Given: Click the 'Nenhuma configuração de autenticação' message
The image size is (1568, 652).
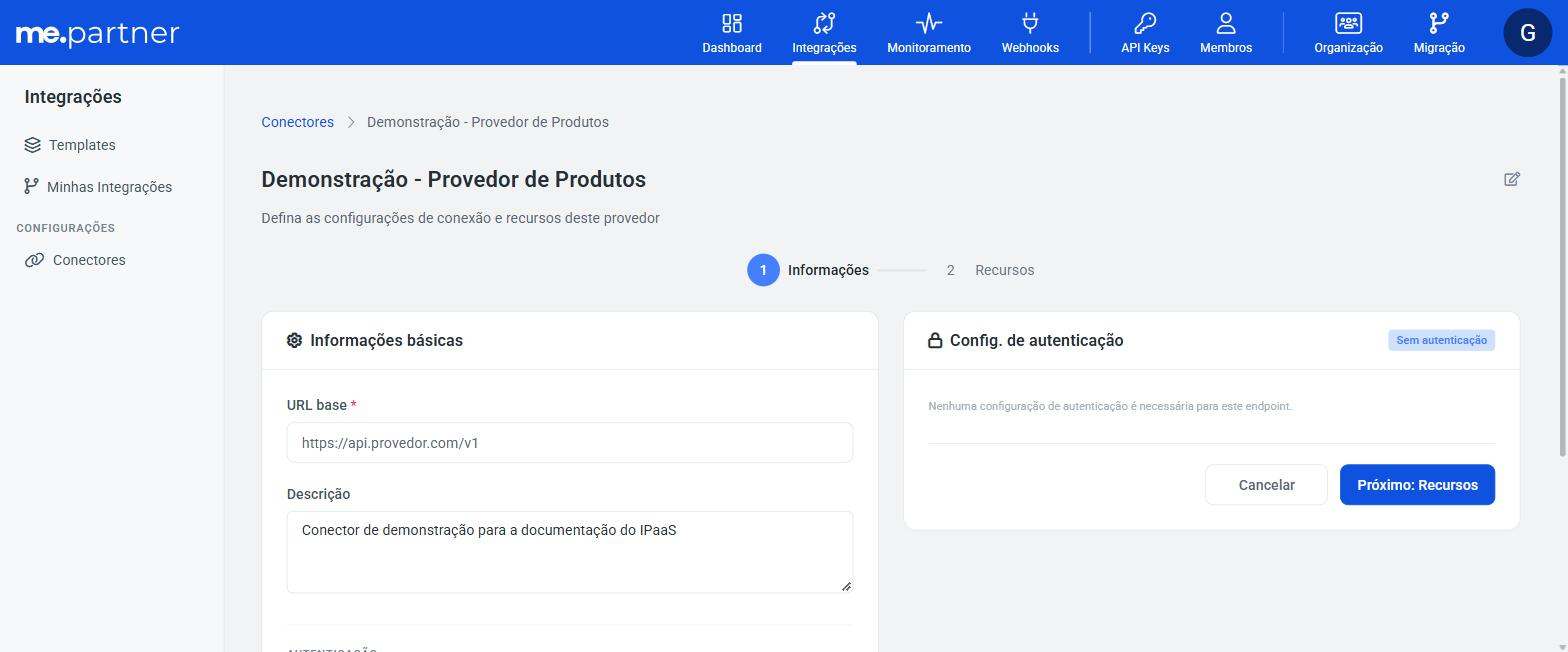Looking at the screenshot, I should tap(1110, 406).
